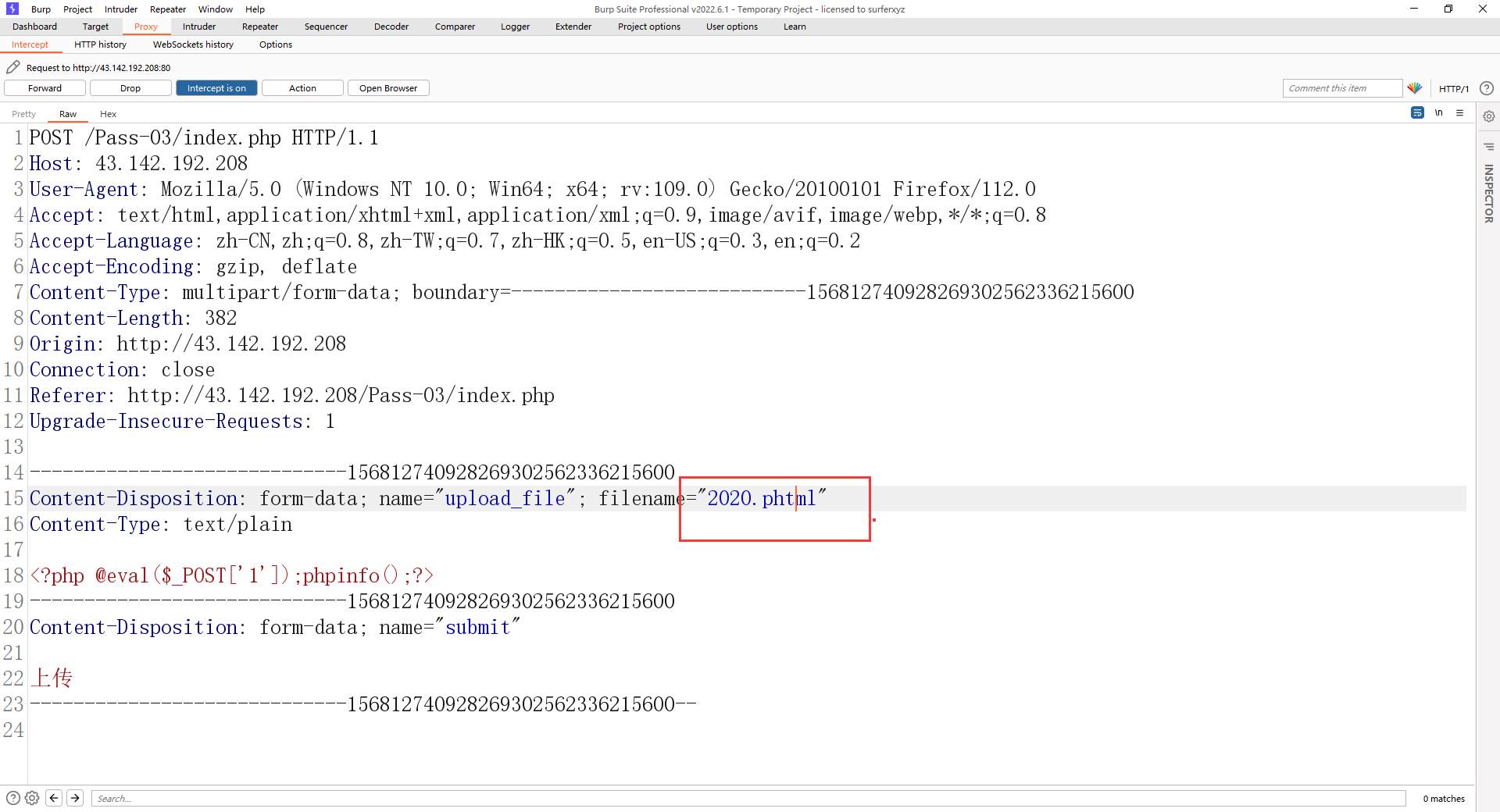The height and width of the screenshot is (812, 1500).
Task: Open the HTTP history sub-tab
Action: point(100,45)
